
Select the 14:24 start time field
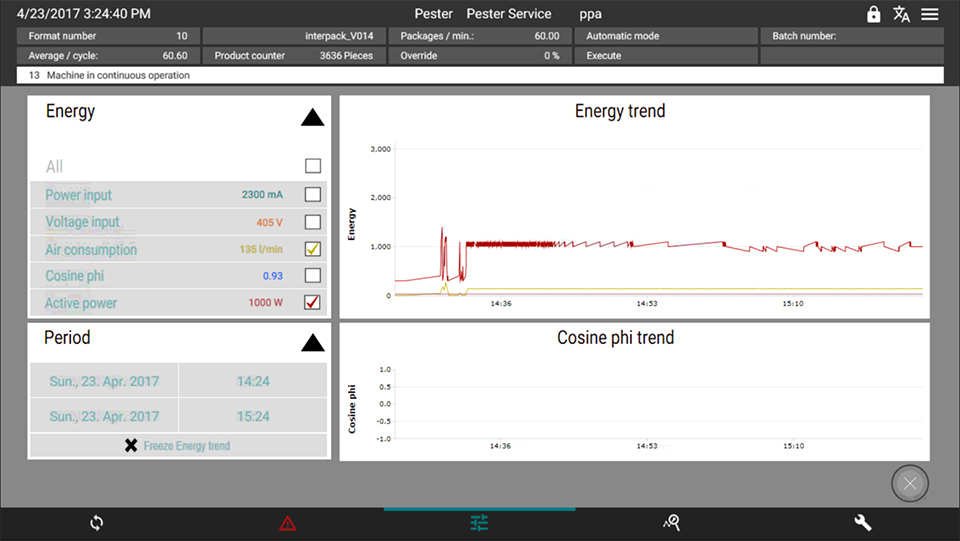(252, 381)
